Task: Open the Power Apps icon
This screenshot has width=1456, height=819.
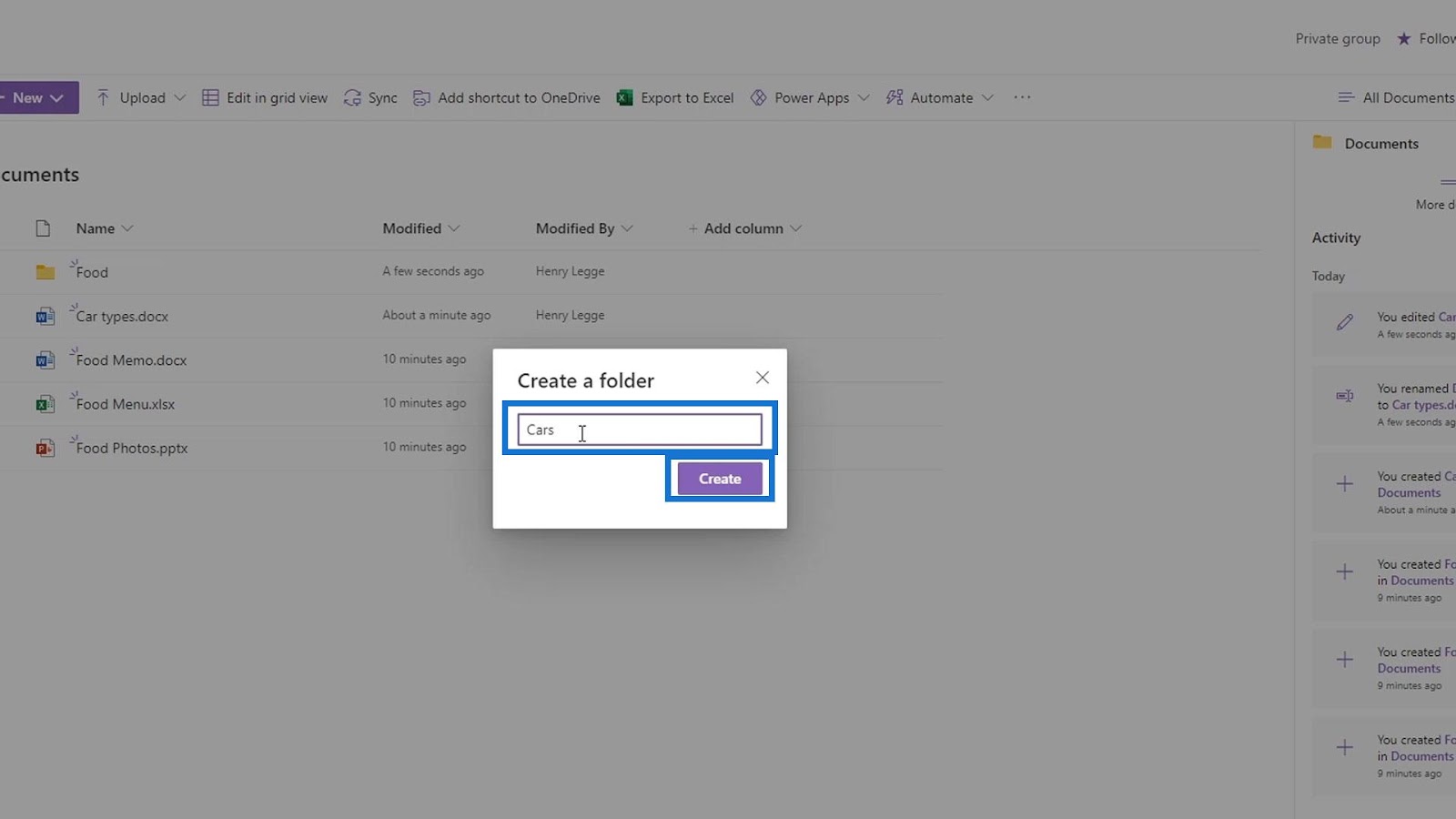Action: (x=758, y=97)
